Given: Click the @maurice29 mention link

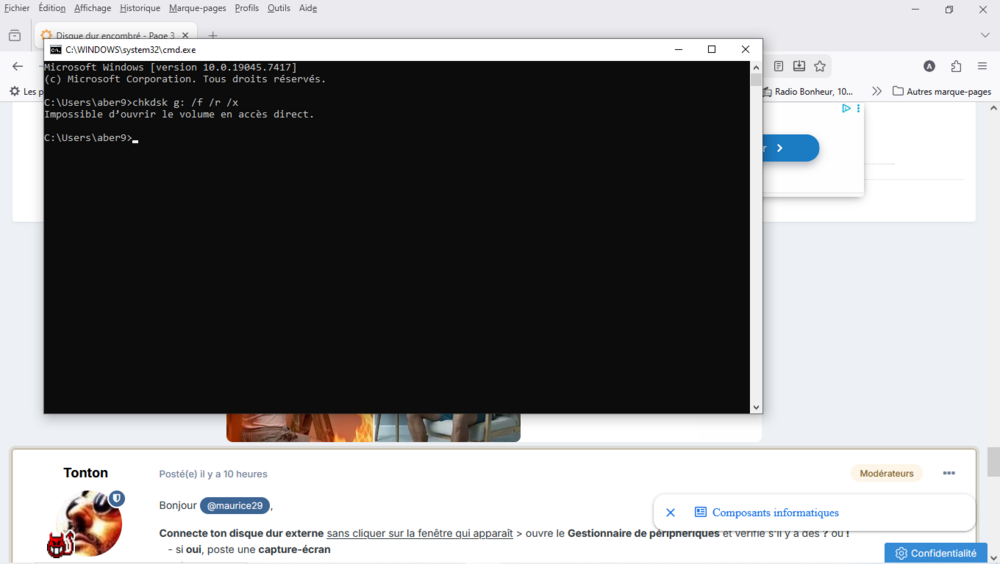Looking at the screenshot, I should coord(235,505).
